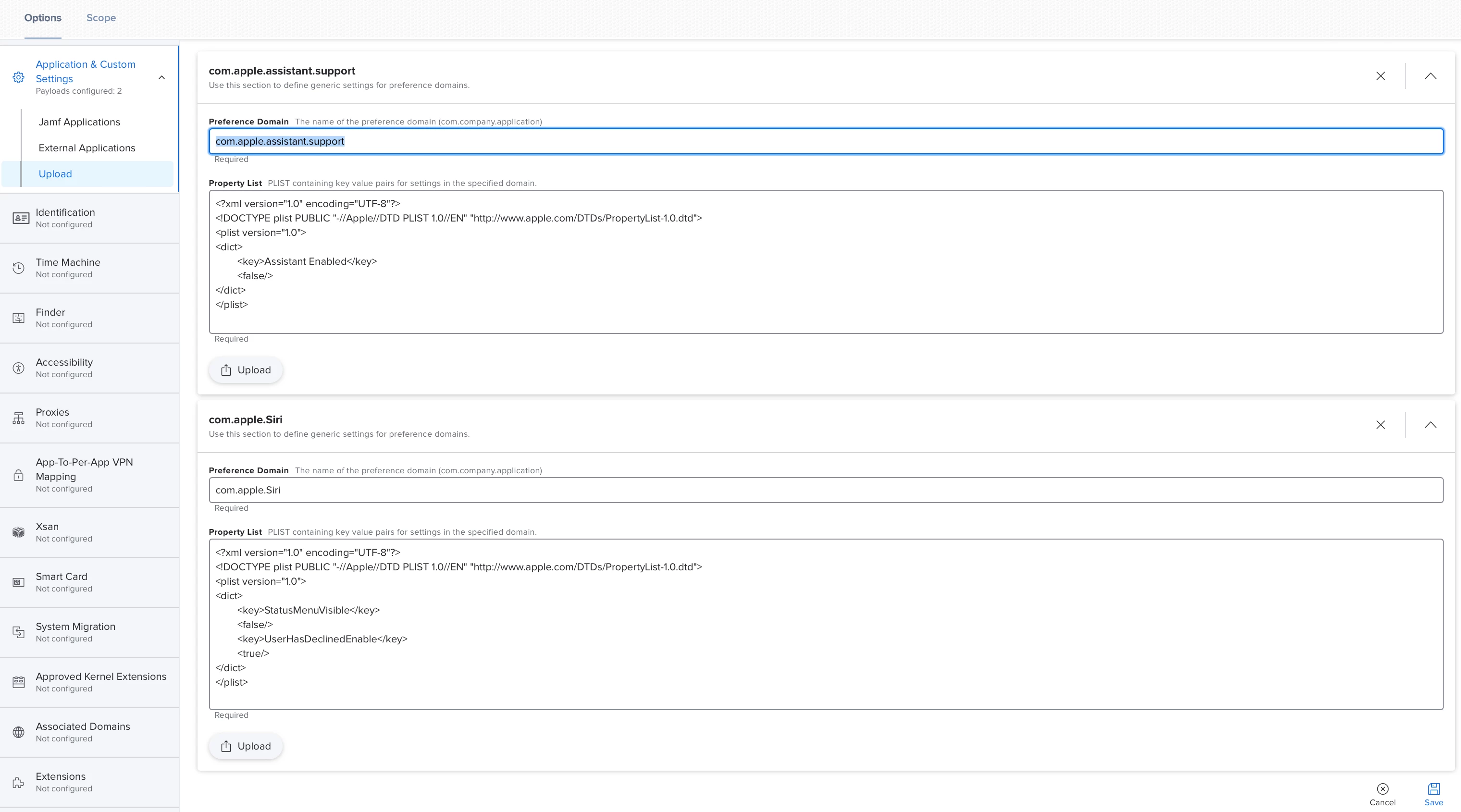Open Jamf Applications submenu item
This screenshot has height=812, width=1461.
tap(79, 122)
